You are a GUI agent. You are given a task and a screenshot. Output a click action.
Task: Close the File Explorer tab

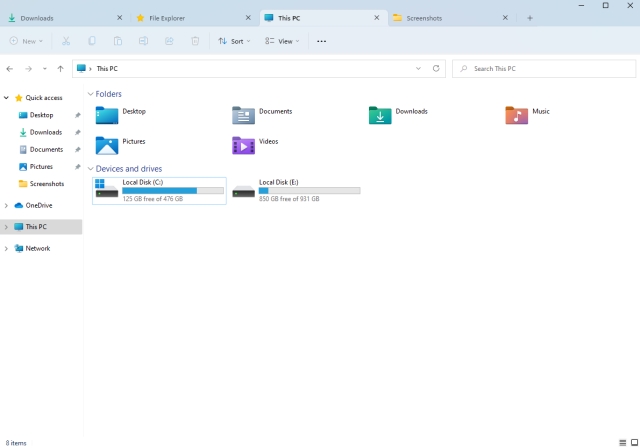pos(248,18)
